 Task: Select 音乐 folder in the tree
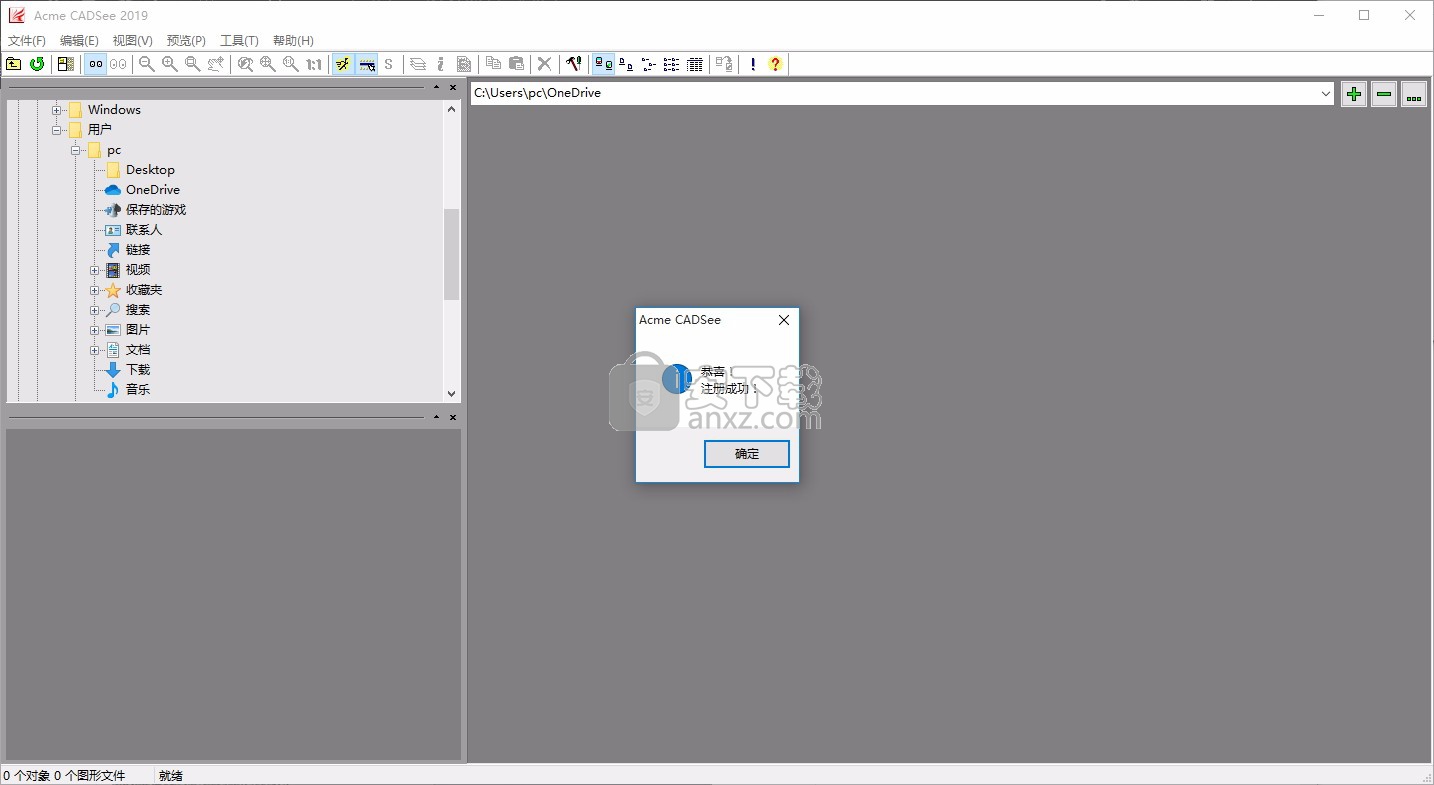coord(138,390)
